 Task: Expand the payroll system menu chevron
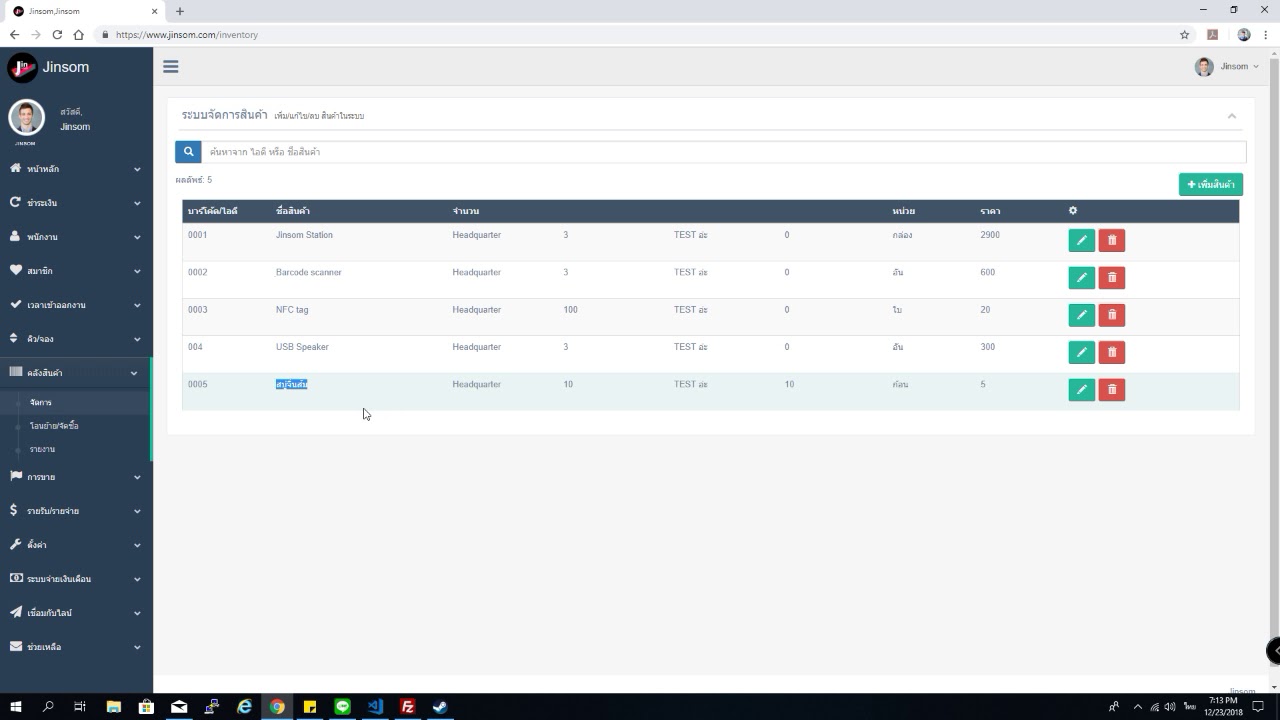pos(137,579)
